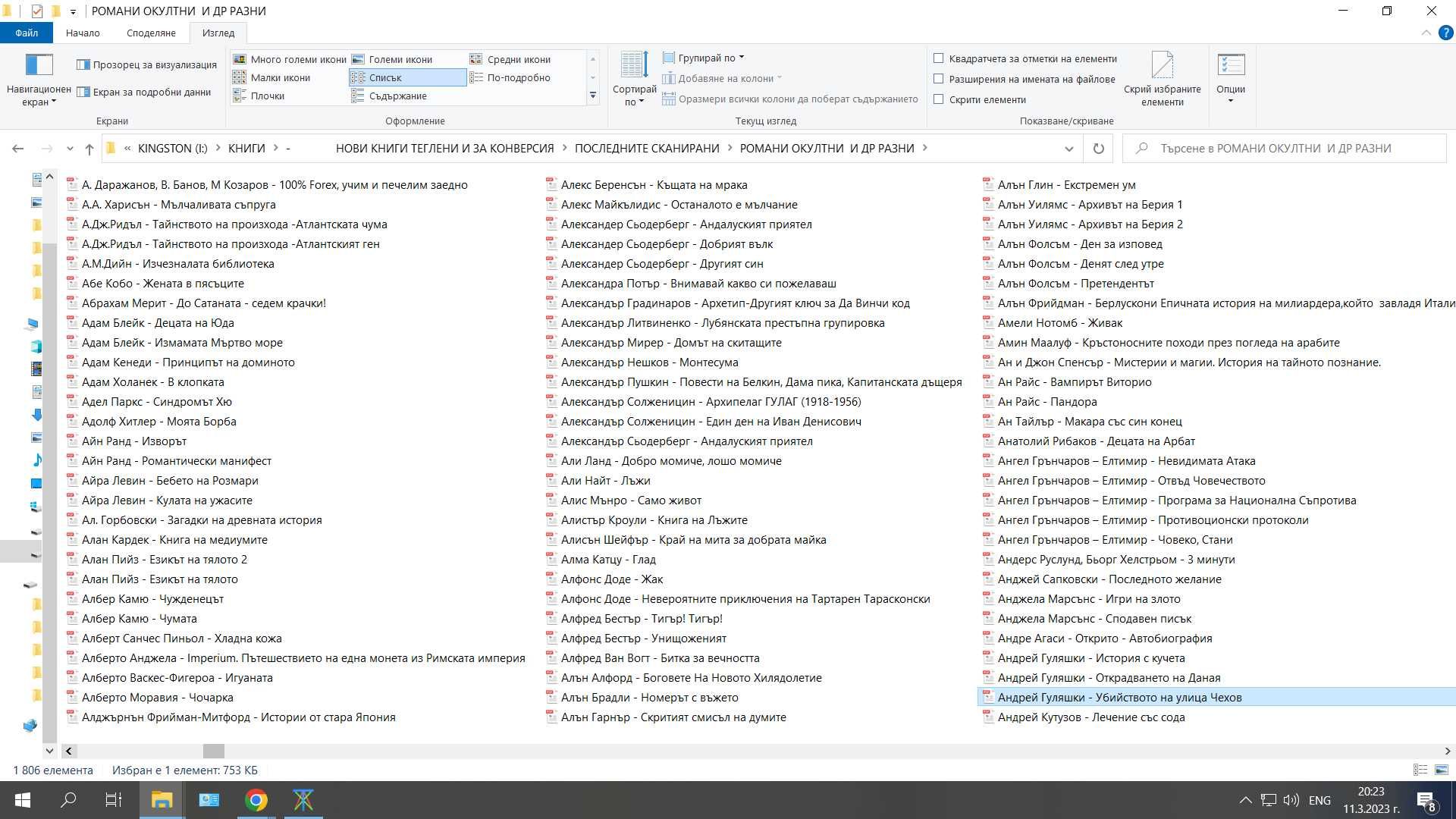This screenshot has width=1456, height=819.
Task: Launch Google Chrome from the taskbar
Action: pos(256,800)
